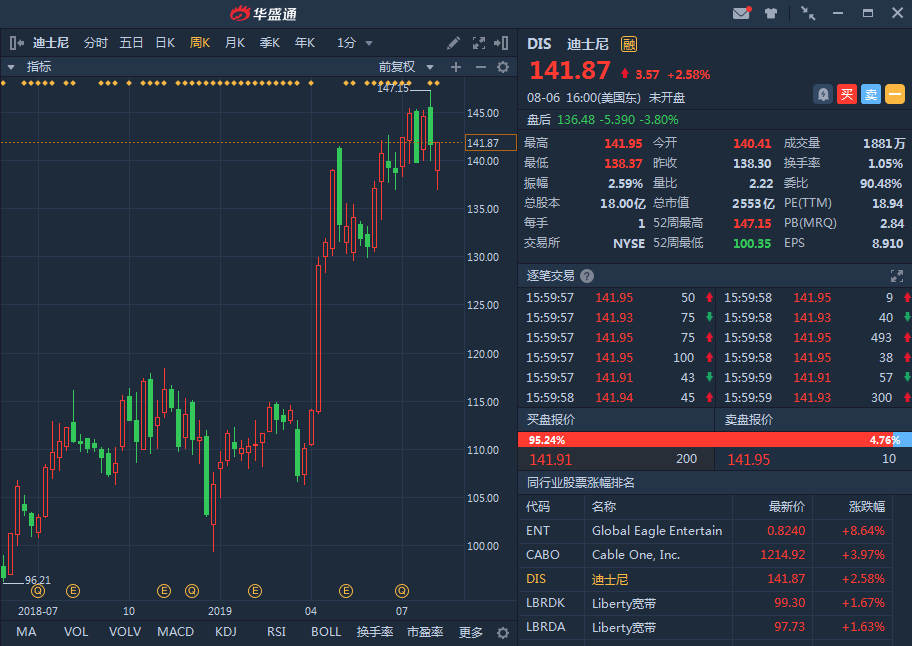The height and width of the screenshot is (646, 912).
Task: Toggle the MA indicator
Action: click(26, 632)
